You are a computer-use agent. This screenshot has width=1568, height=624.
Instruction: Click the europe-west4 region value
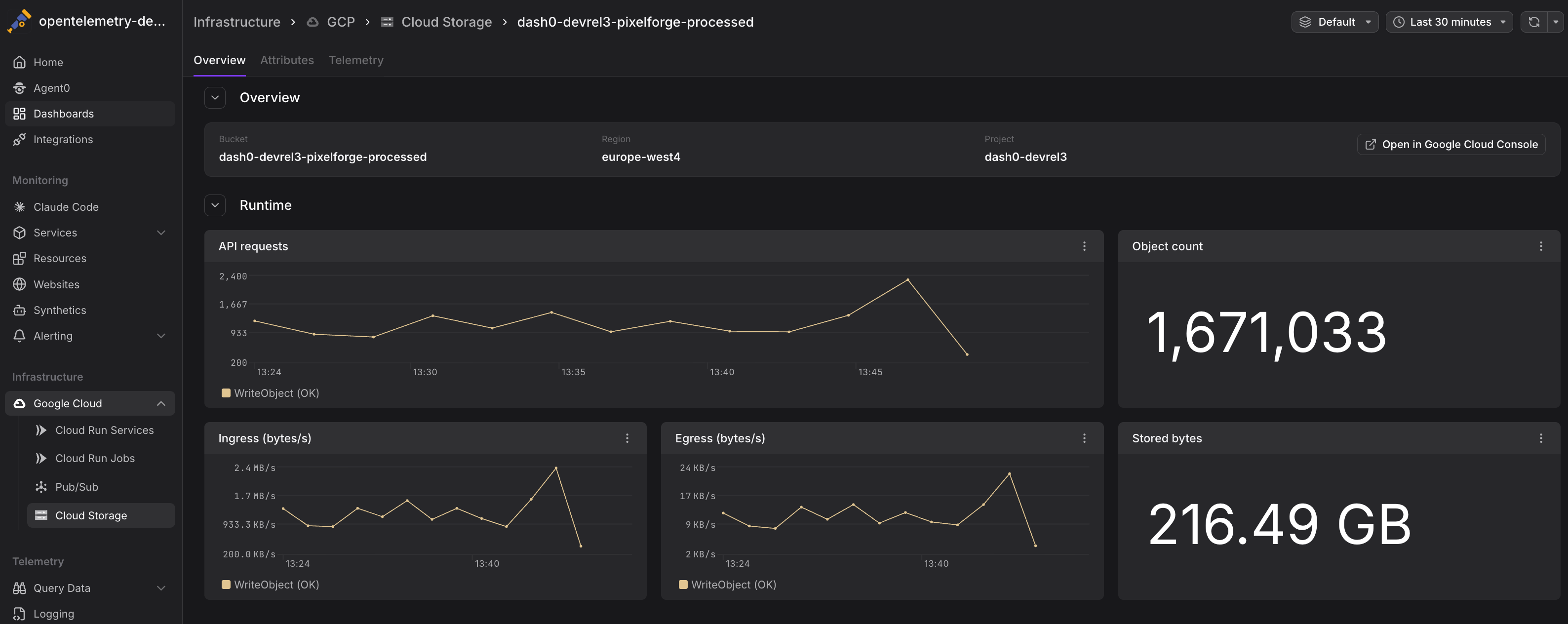tap(641, 157)
